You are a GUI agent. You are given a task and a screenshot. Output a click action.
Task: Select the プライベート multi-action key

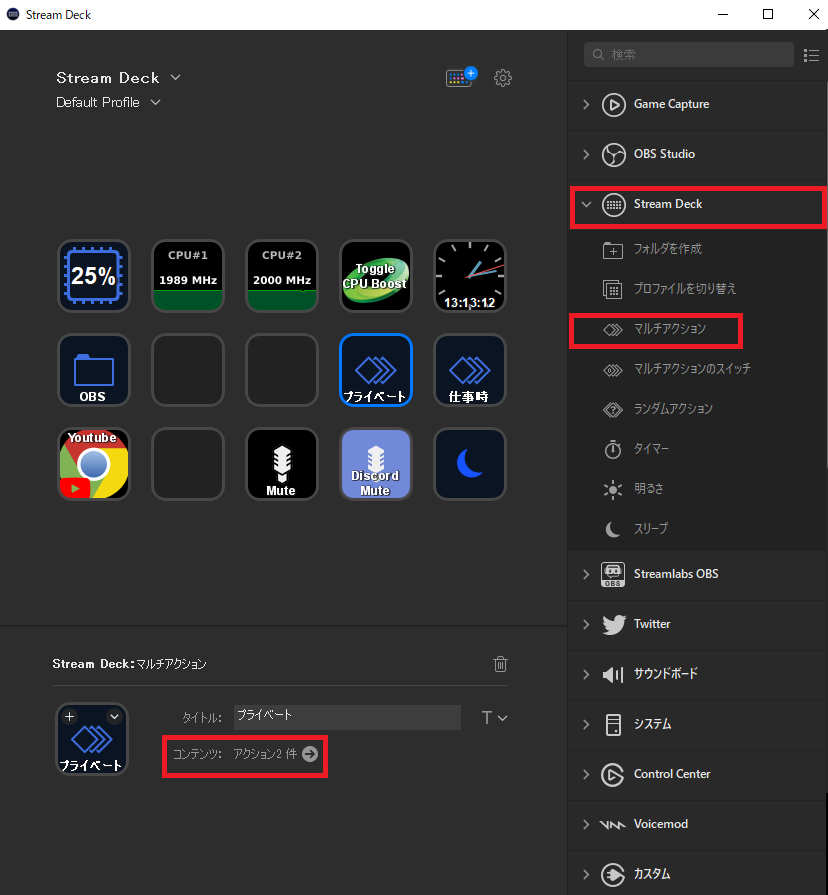375,370
